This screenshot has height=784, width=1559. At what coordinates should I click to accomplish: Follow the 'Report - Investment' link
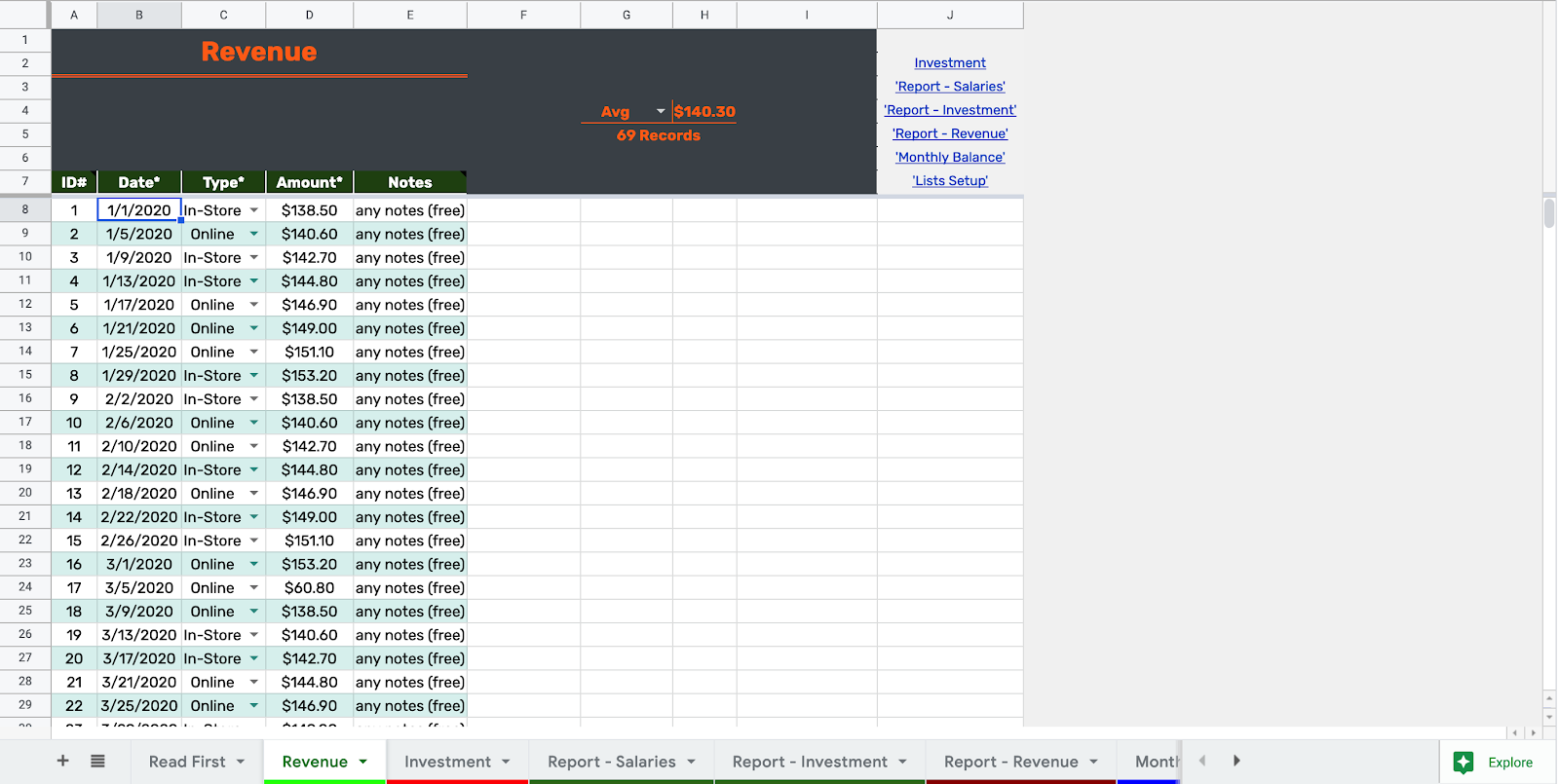coord(950,110)
